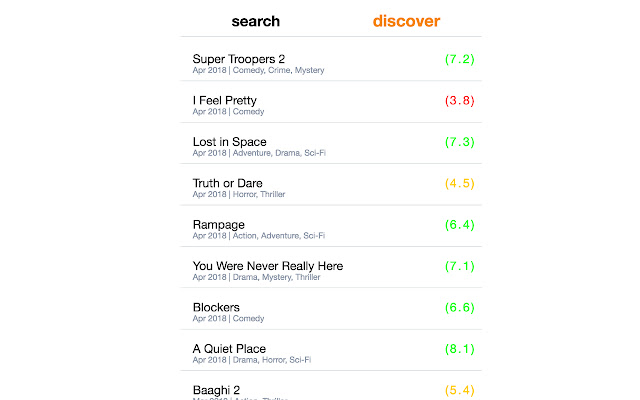Click the red 3.8 rating
This screenshot has height=400, width=640.
tap(459, 101)
